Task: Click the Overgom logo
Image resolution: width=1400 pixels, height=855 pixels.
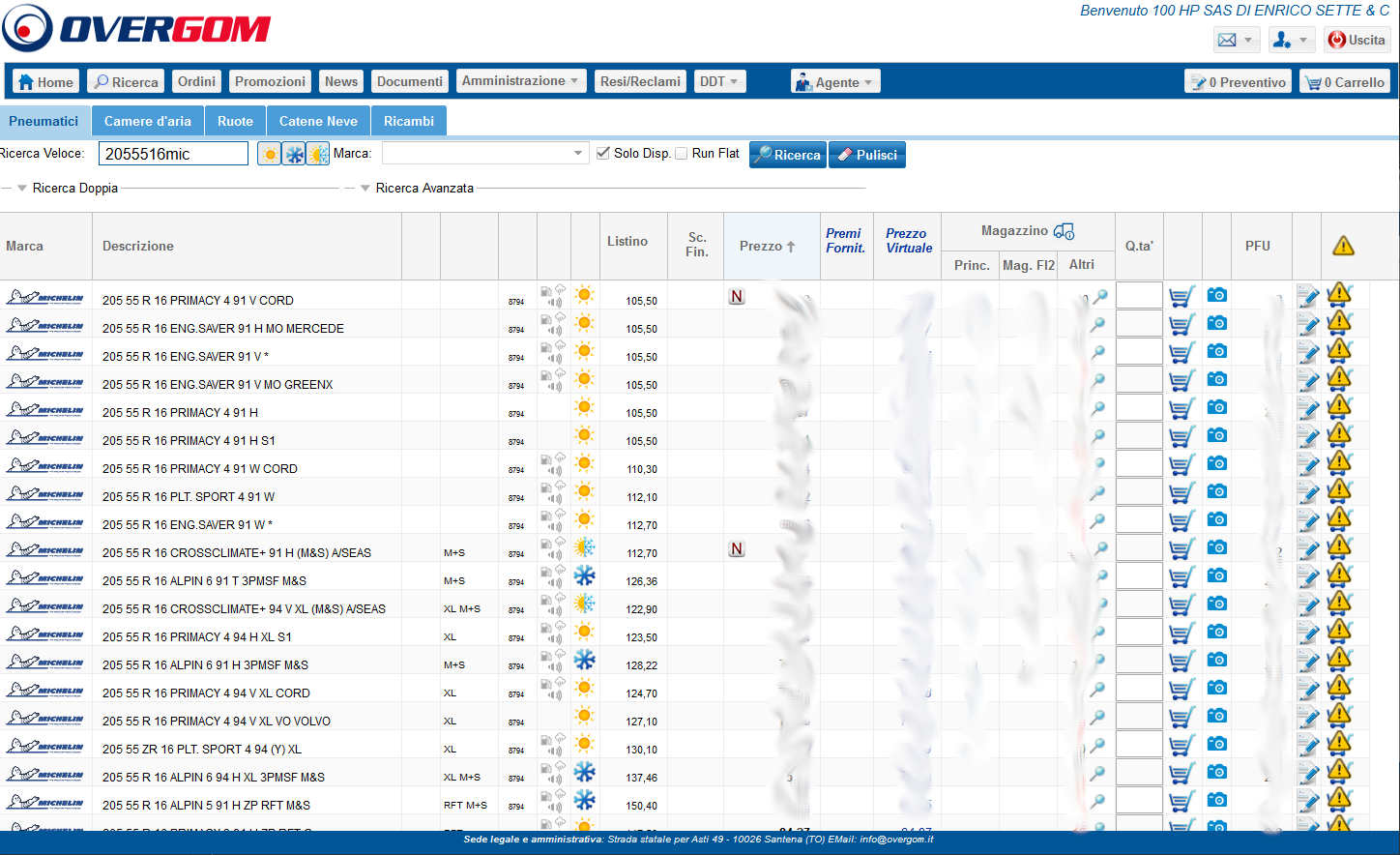Action: click(136, 28)
